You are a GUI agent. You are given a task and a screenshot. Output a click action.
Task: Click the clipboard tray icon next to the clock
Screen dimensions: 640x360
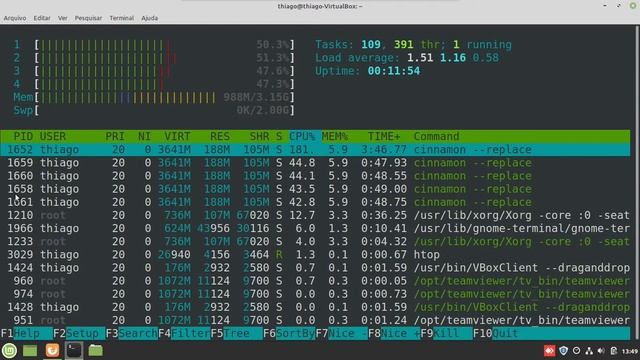[x=613, y=351]
